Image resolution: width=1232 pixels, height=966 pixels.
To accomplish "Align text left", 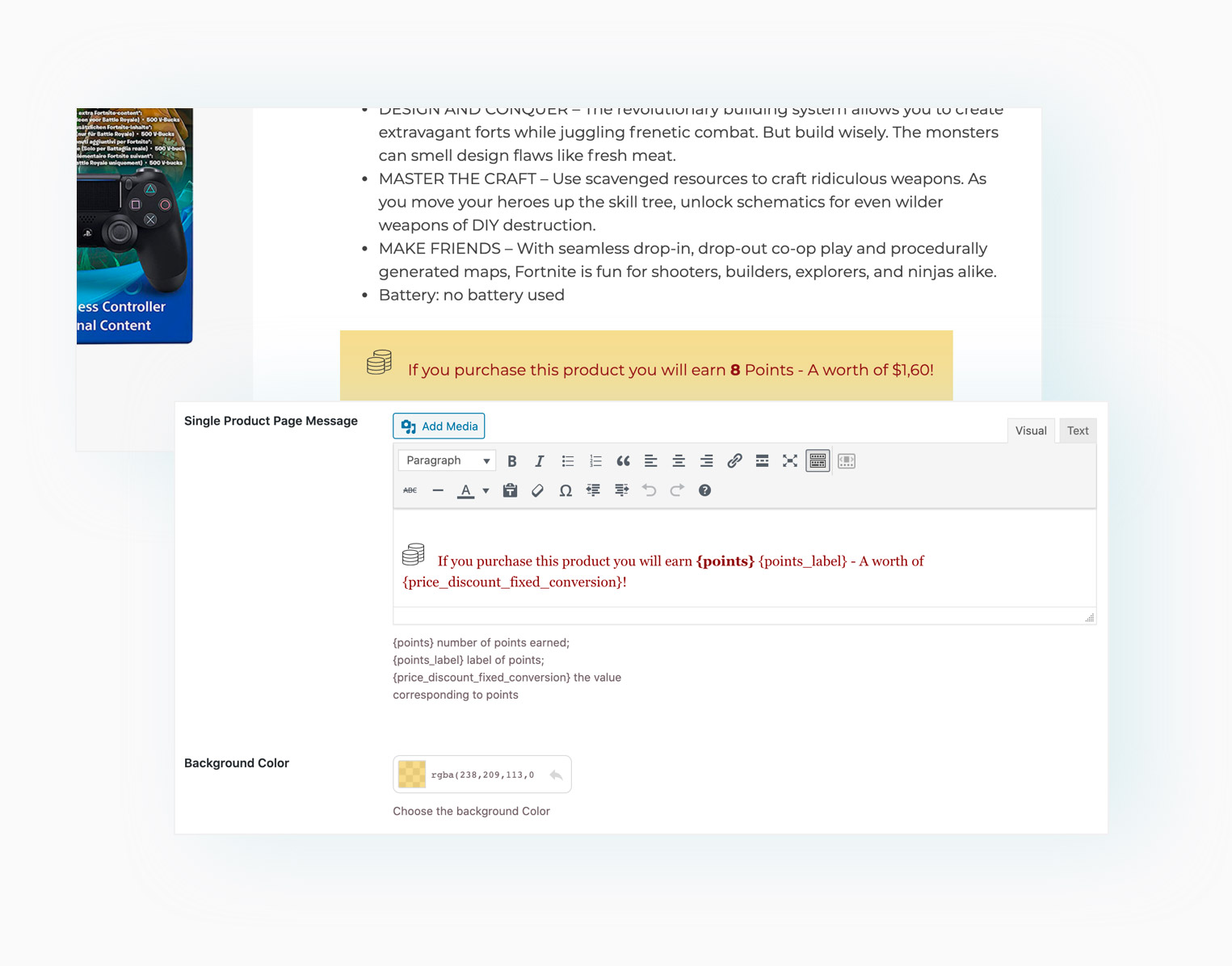I will (x=650, y=461).
